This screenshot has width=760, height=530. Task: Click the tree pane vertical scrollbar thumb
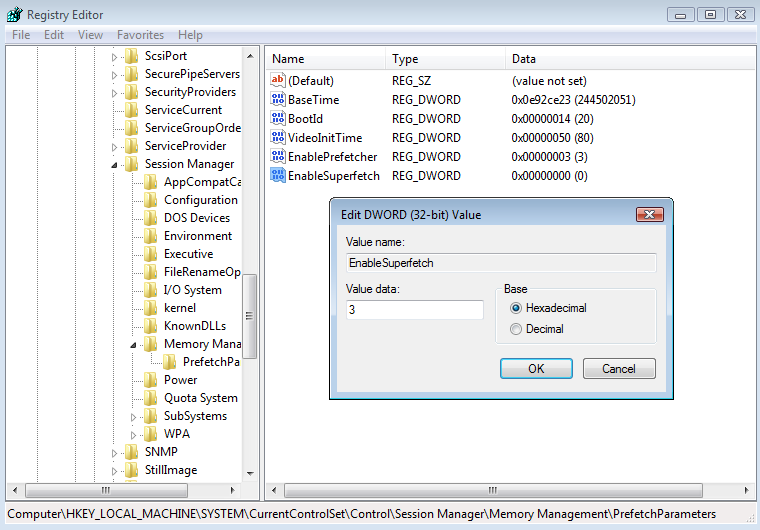(x=250, y=316)
